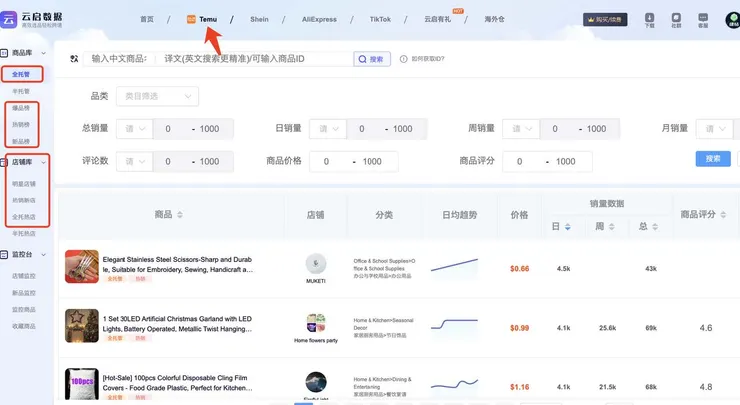Image resolution: width=740 pixels, height=405 pixels.
Task: Open the 月销量 selector dropdown
Action: coord(715,129)
